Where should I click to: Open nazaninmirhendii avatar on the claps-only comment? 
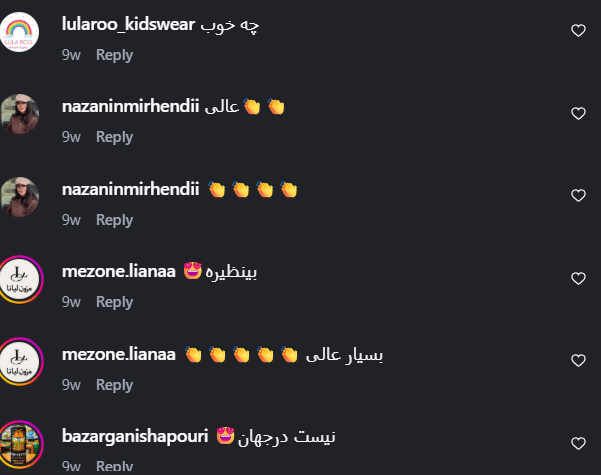[19, 197]
